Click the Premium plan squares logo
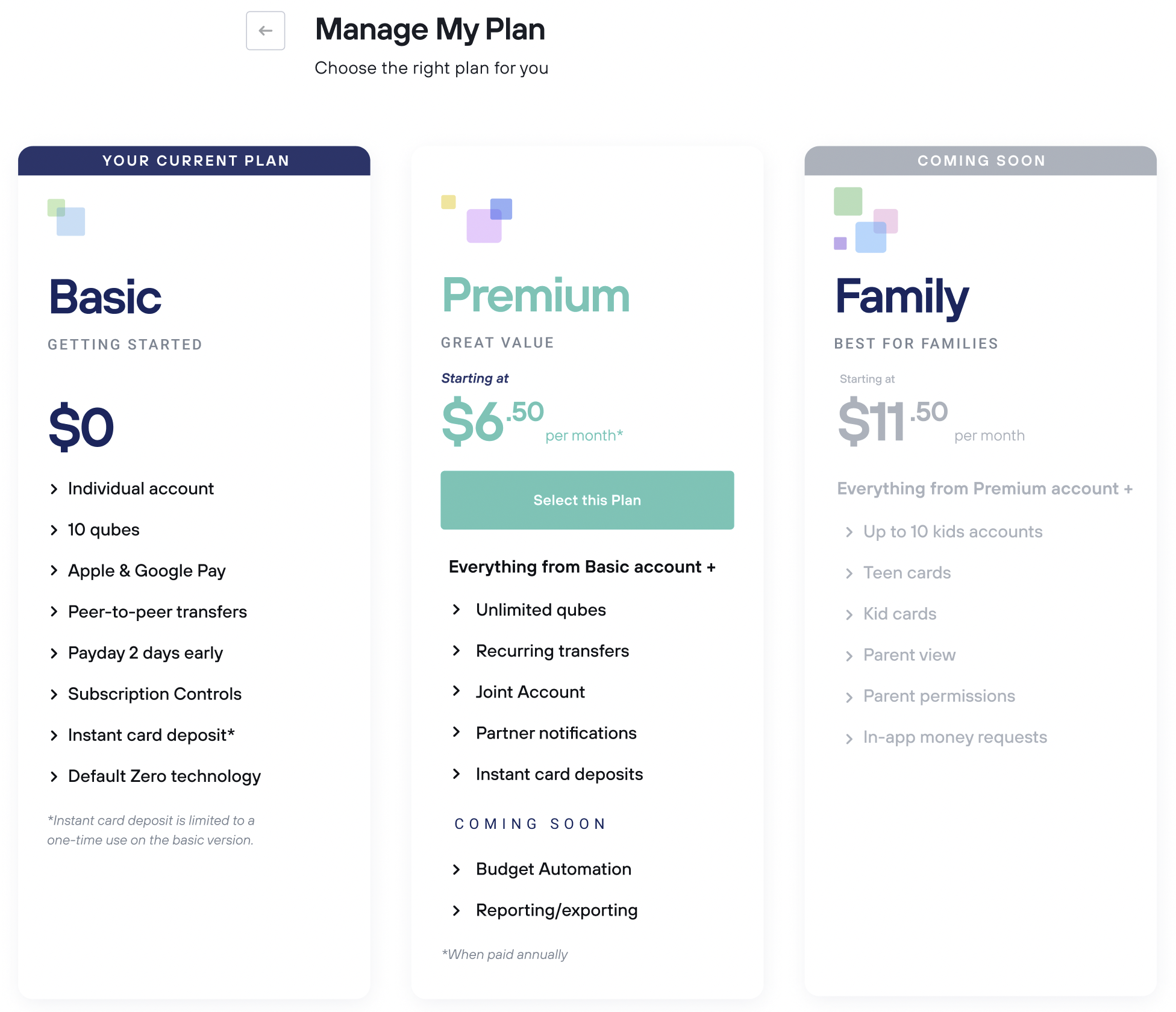 [477, 219]
